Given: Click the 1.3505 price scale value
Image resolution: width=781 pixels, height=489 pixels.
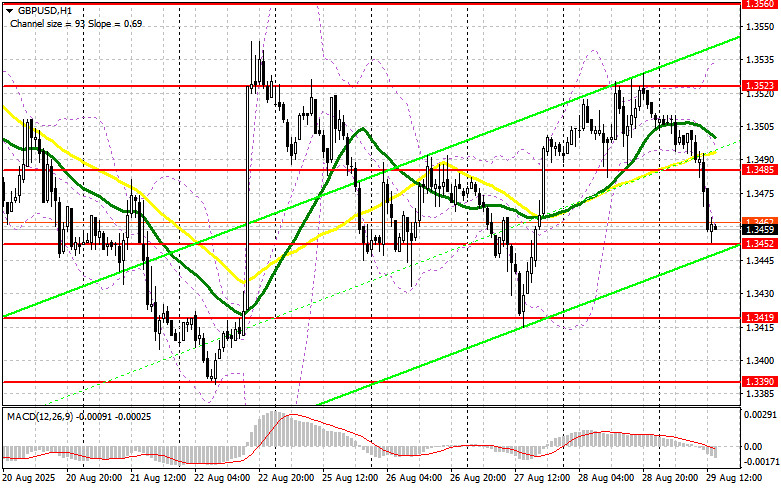Looking at the screenshot, I should click(x=761, y=126).
